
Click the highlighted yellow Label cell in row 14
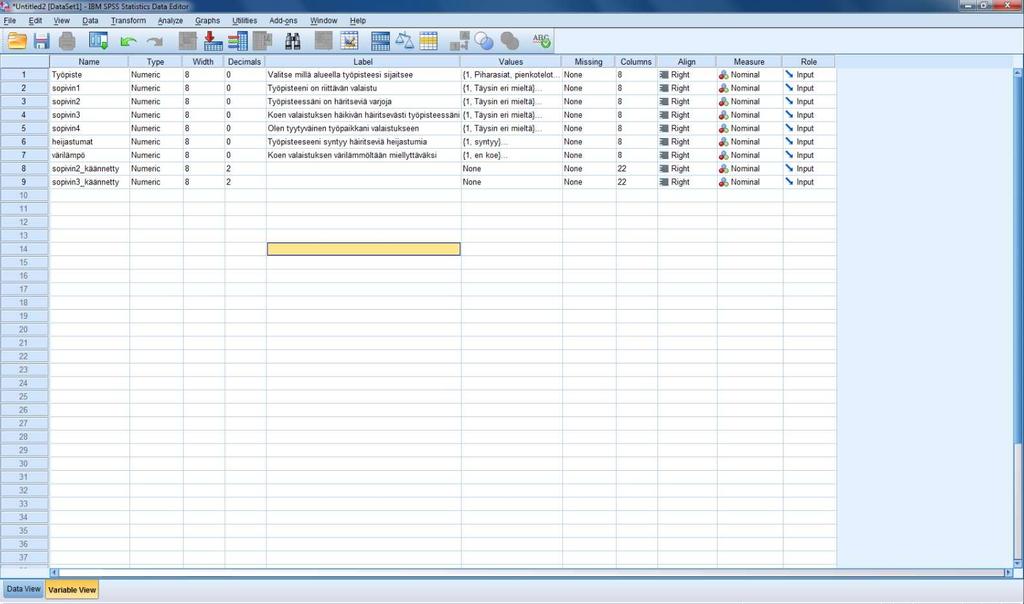[x=364, y=249]
